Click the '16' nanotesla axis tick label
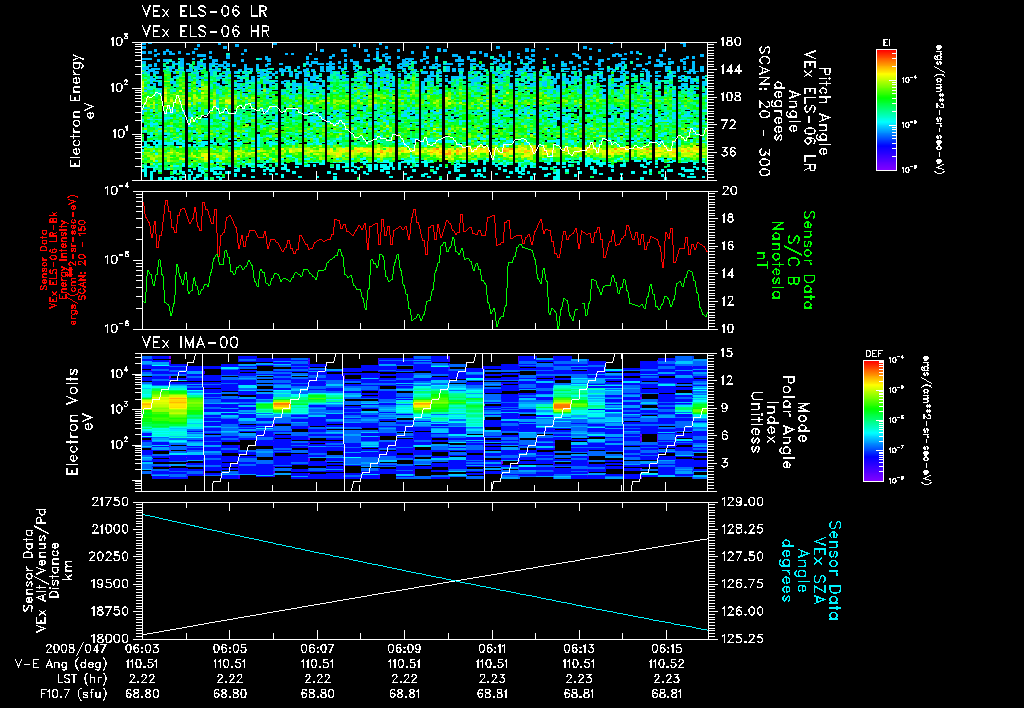 tap(727, 246)
